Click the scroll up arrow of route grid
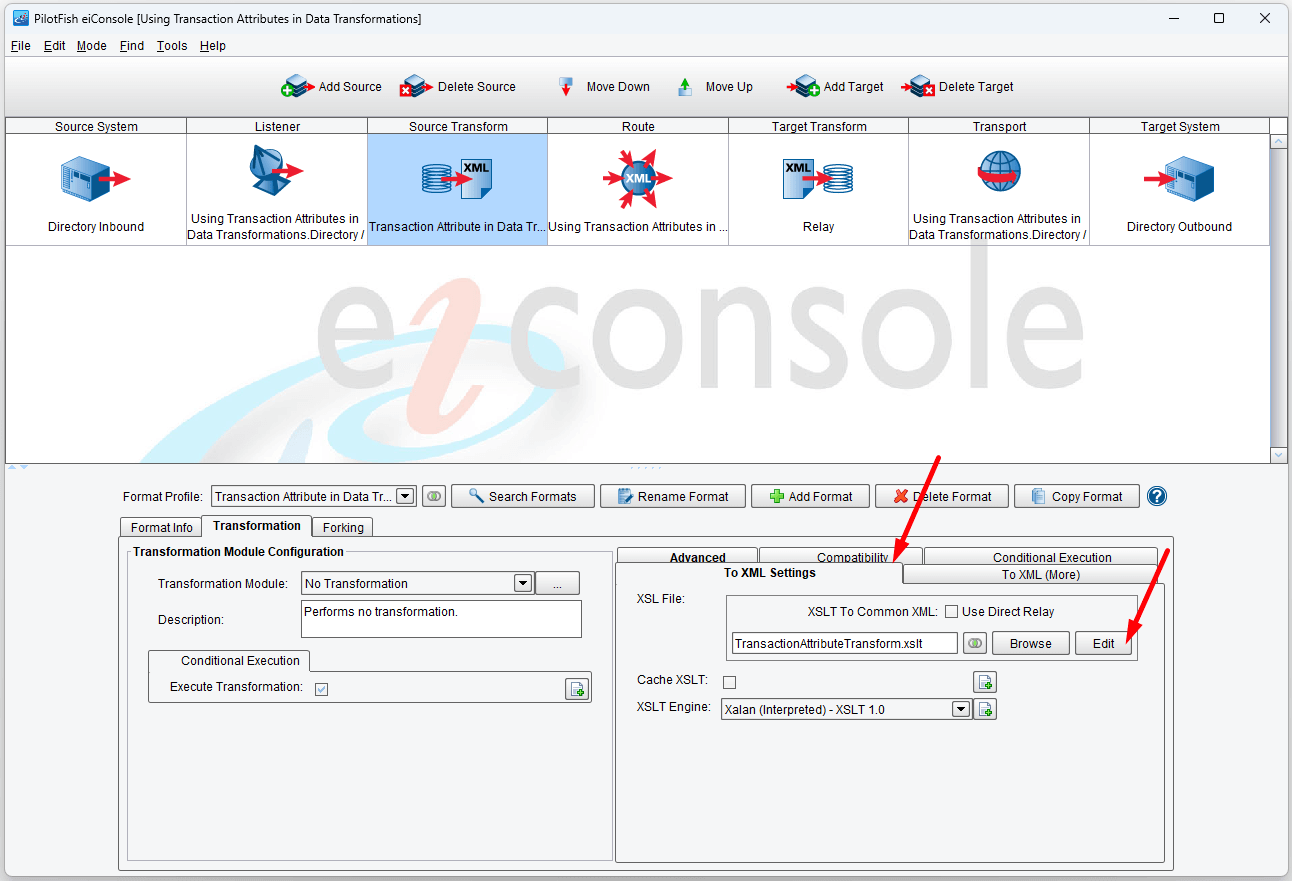The image size is (1292, 881). (1279, 142)
